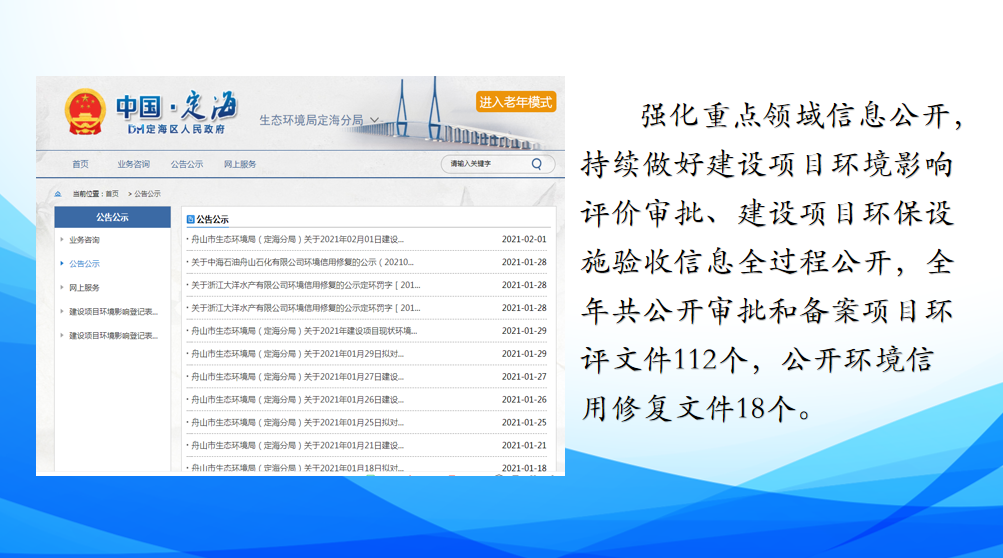1003x558 pixels.
Task: Click the 首页 breadcrumb link
Action: coord(112,194)
